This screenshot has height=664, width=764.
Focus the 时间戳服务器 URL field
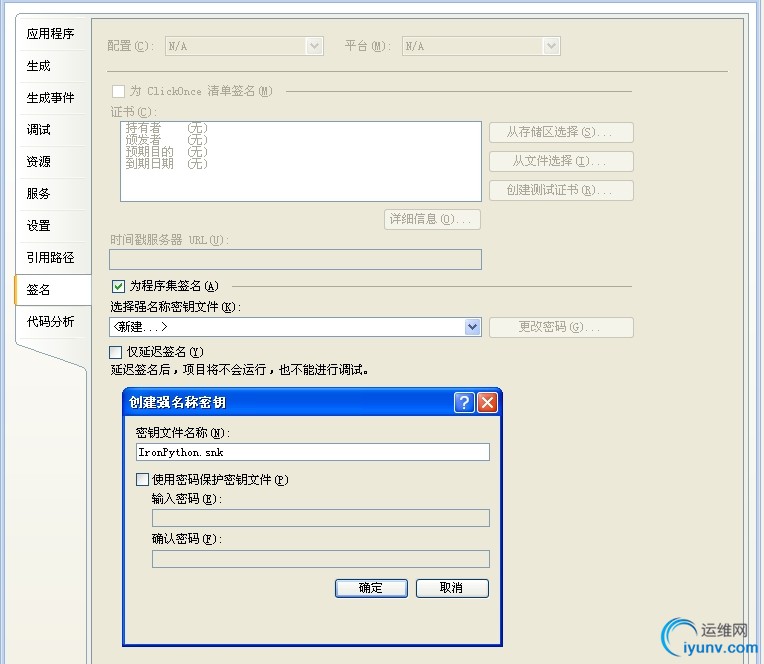(x=295, y=259)
